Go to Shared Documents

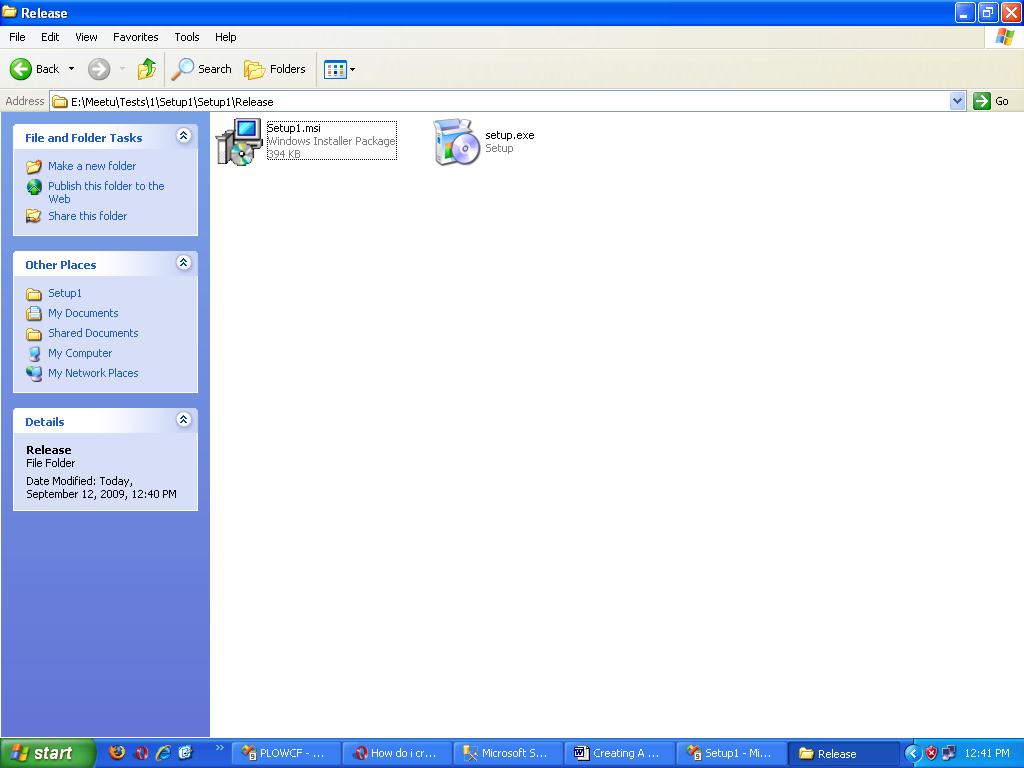click(93, 333)
